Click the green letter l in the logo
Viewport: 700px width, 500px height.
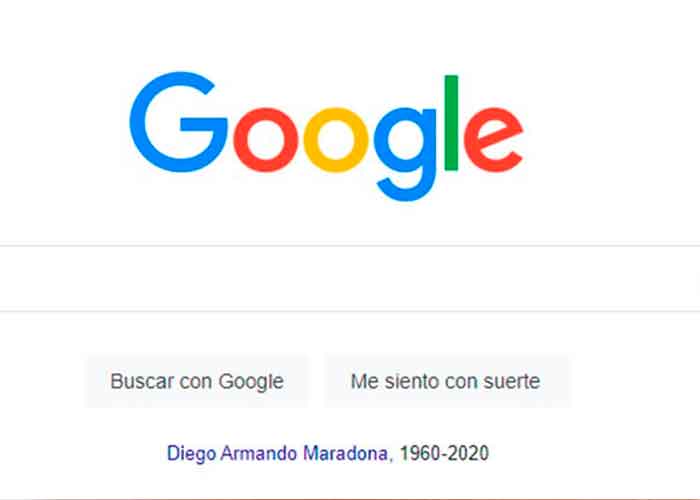coord(451,123)
